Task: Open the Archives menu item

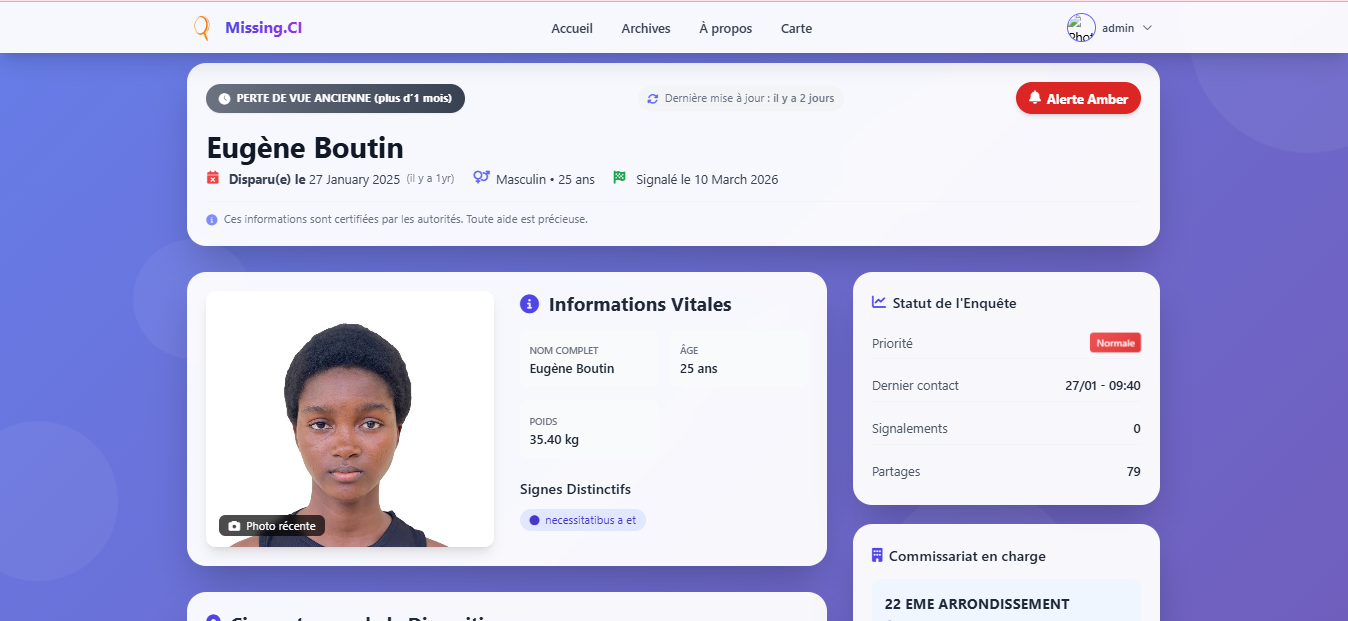Action: point(646,29)
